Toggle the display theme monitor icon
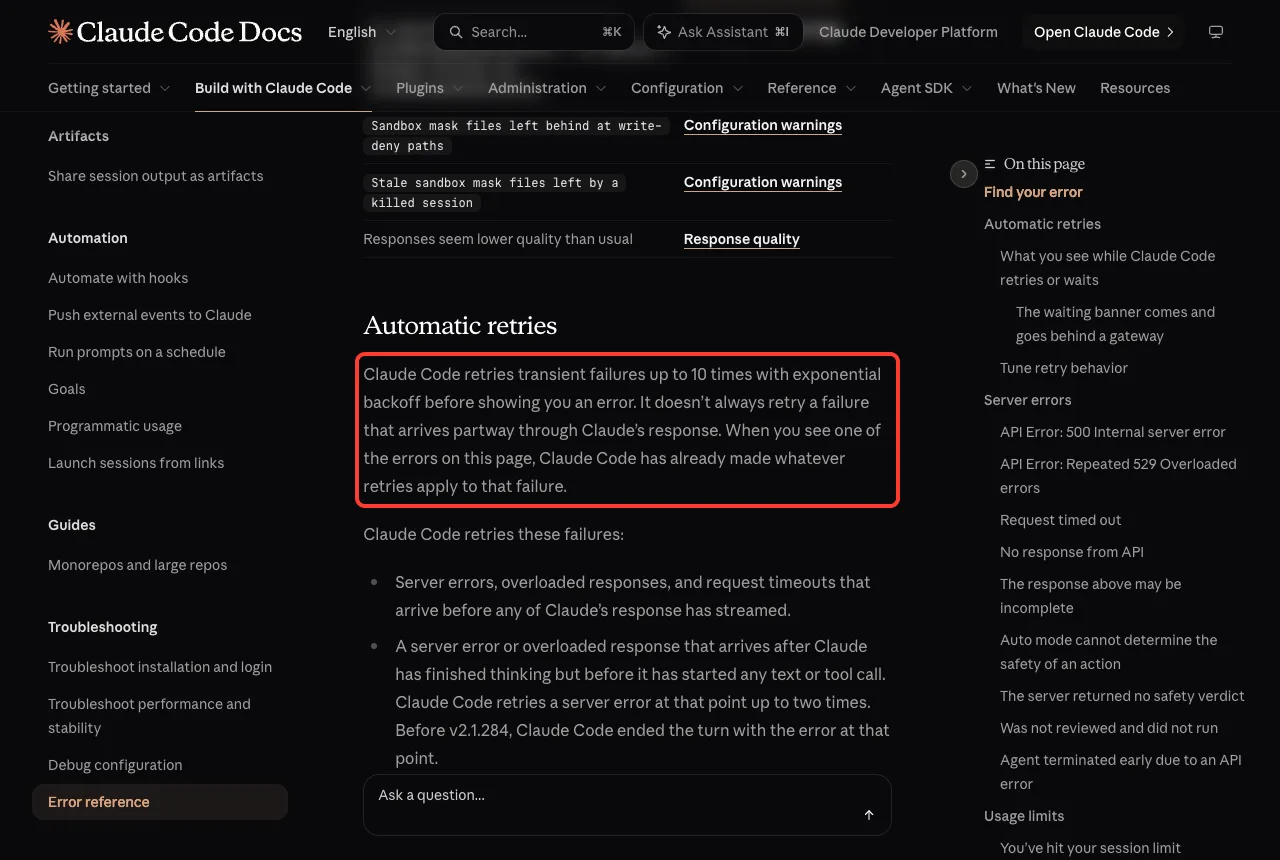 [x=1216, y=32]
